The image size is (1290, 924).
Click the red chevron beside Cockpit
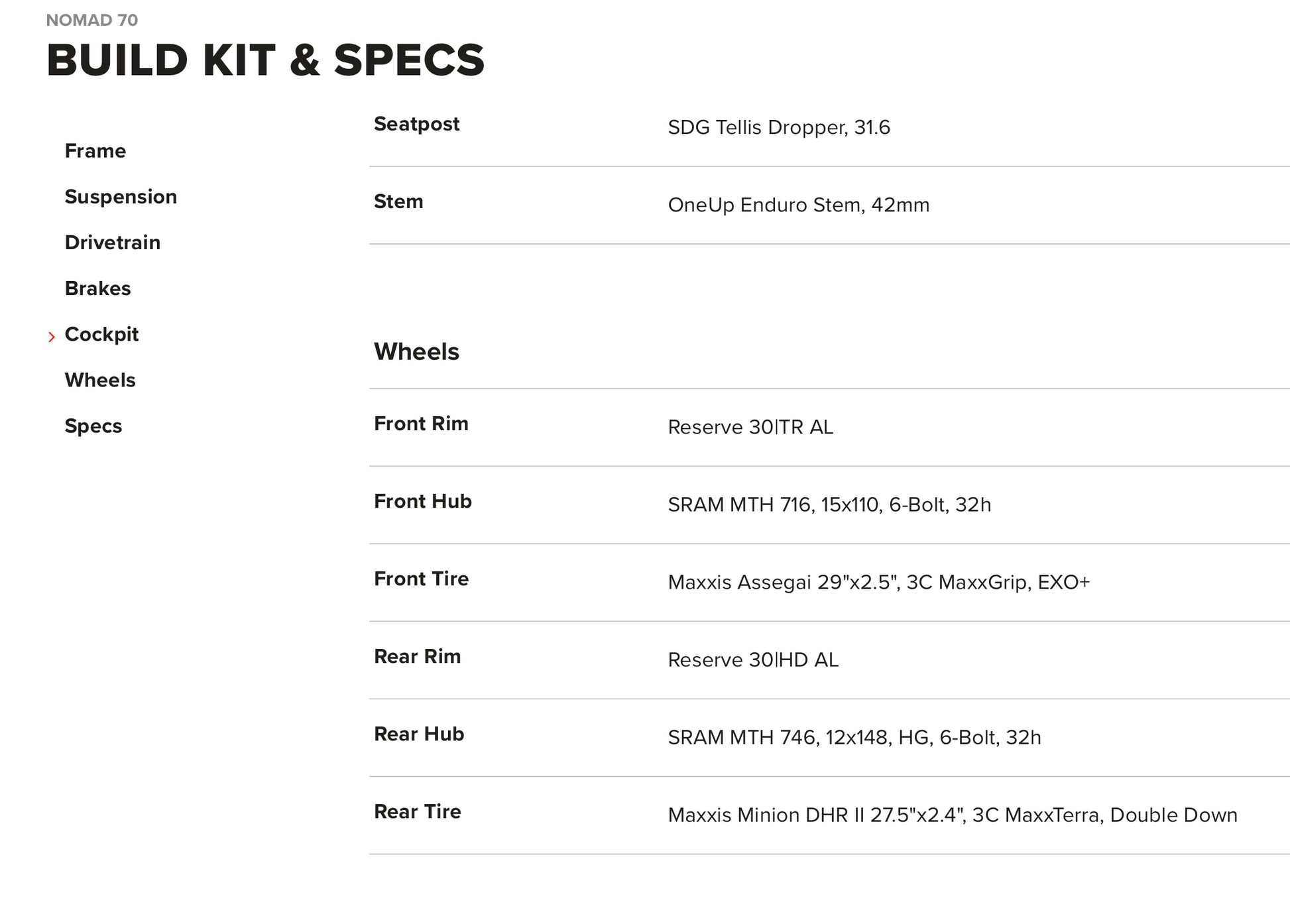point(52,337)
